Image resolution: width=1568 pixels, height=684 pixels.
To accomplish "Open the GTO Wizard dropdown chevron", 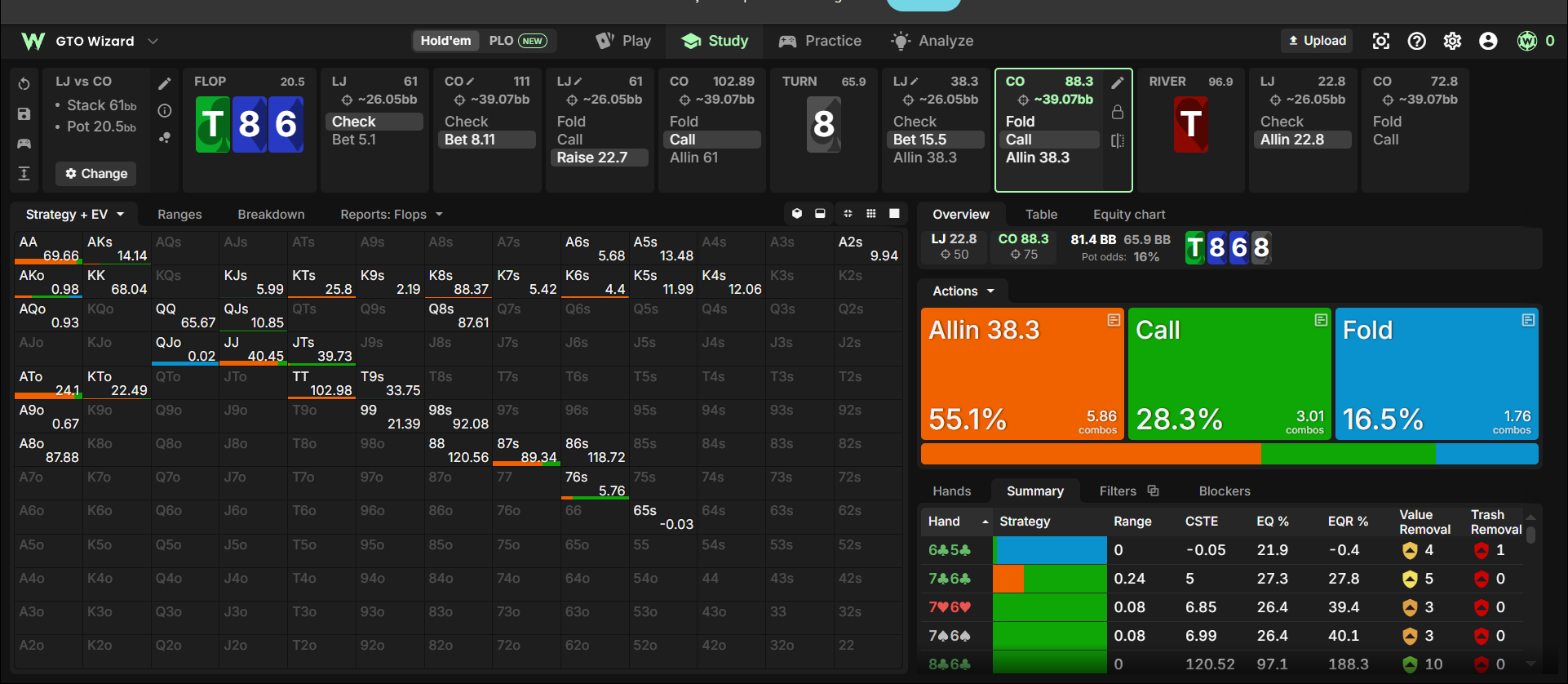I will [153, 41].
